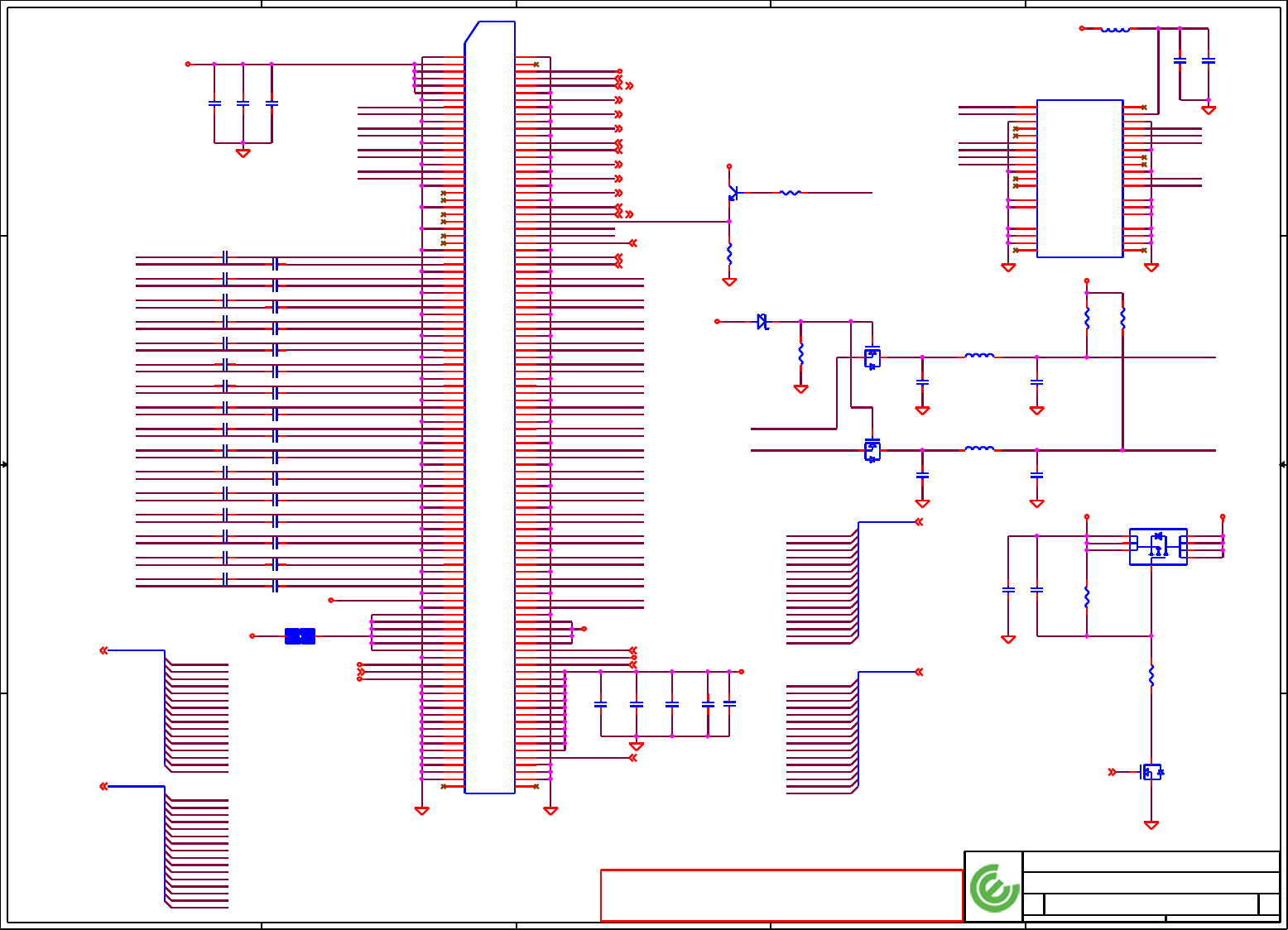Viewport: 1288px width, 930px height.
Task: Click the MOSFET above the bottom-right ground
Action: 1151,772
